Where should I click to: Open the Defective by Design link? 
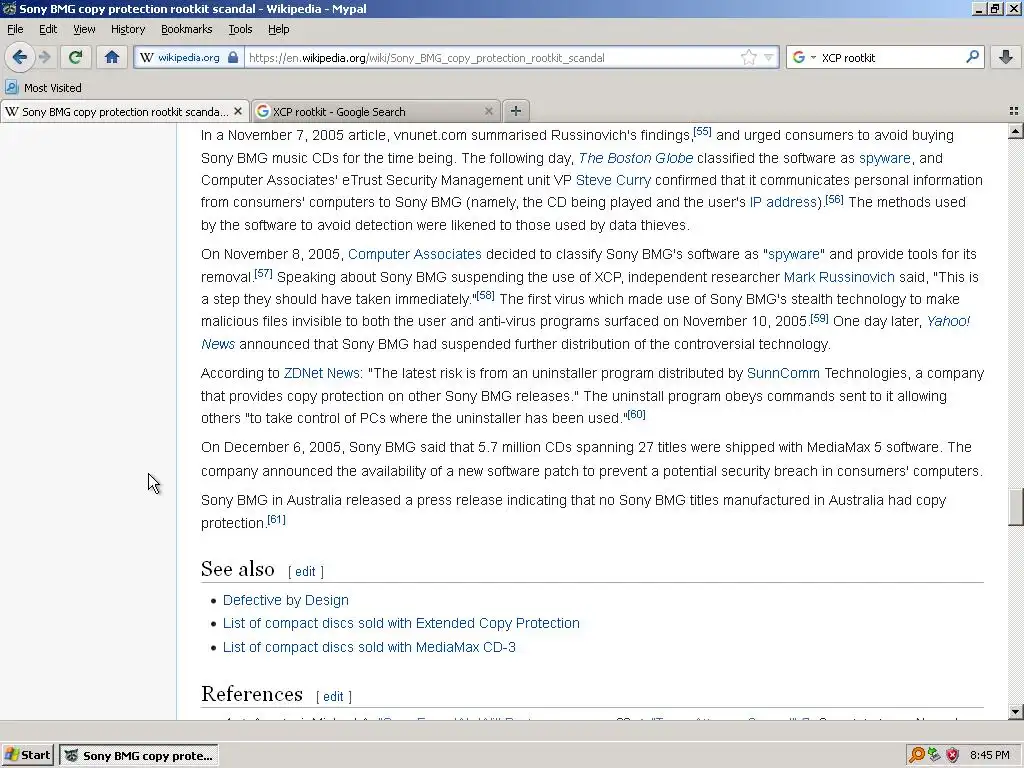pyautogui.click(x=285, y=600)
